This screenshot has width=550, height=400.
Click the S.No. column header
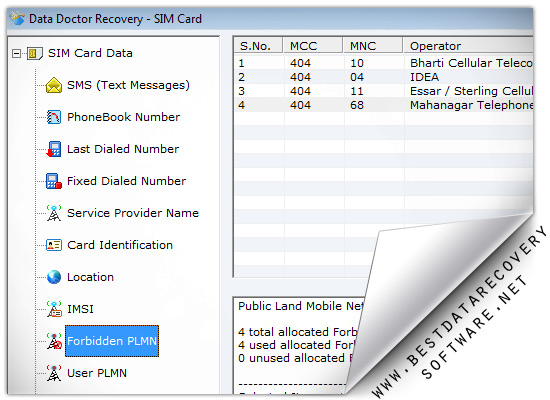[258, 46]
